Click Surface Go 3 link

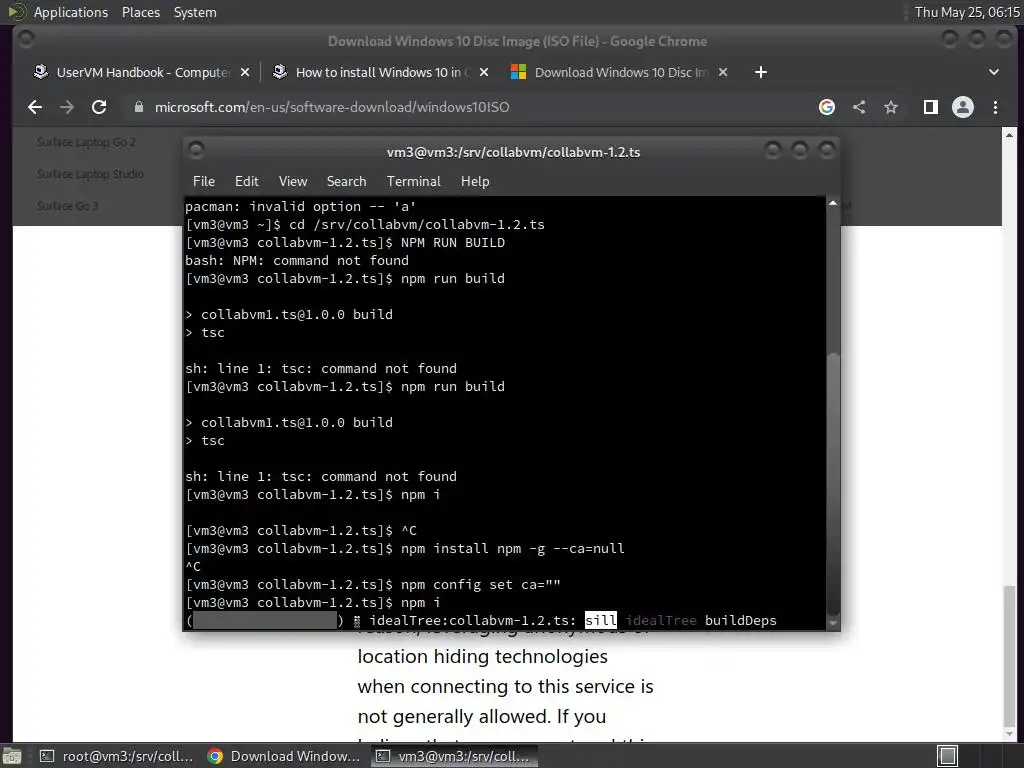click(67, 206)
